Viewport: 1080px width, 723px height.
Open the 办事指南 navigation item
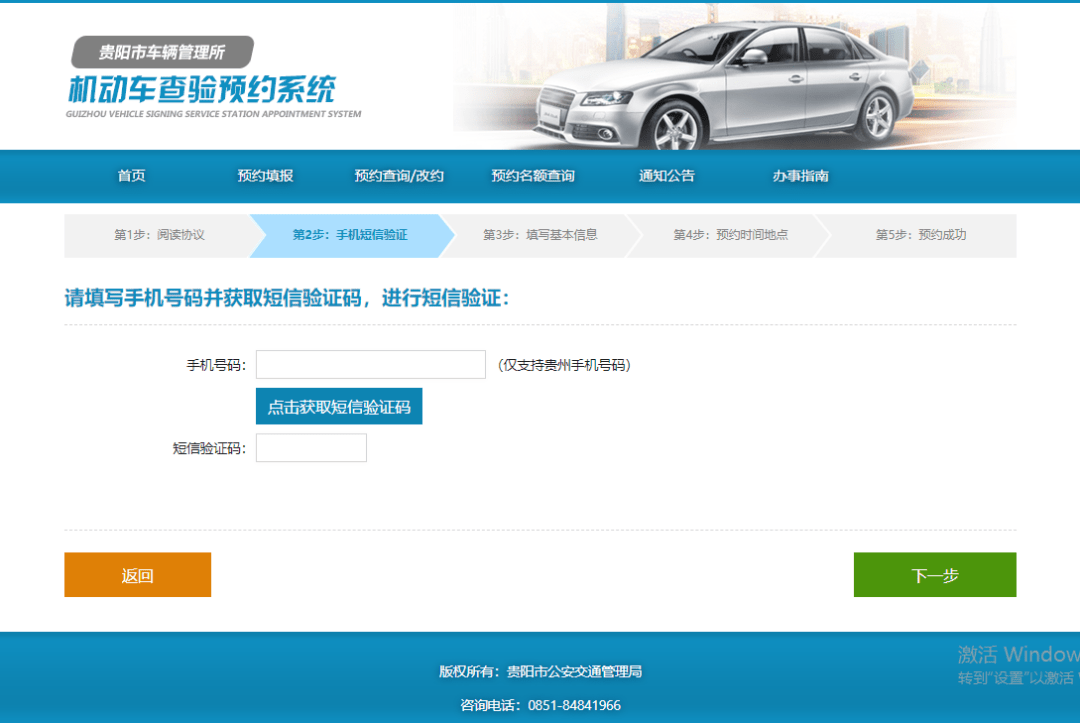(800, 176)
